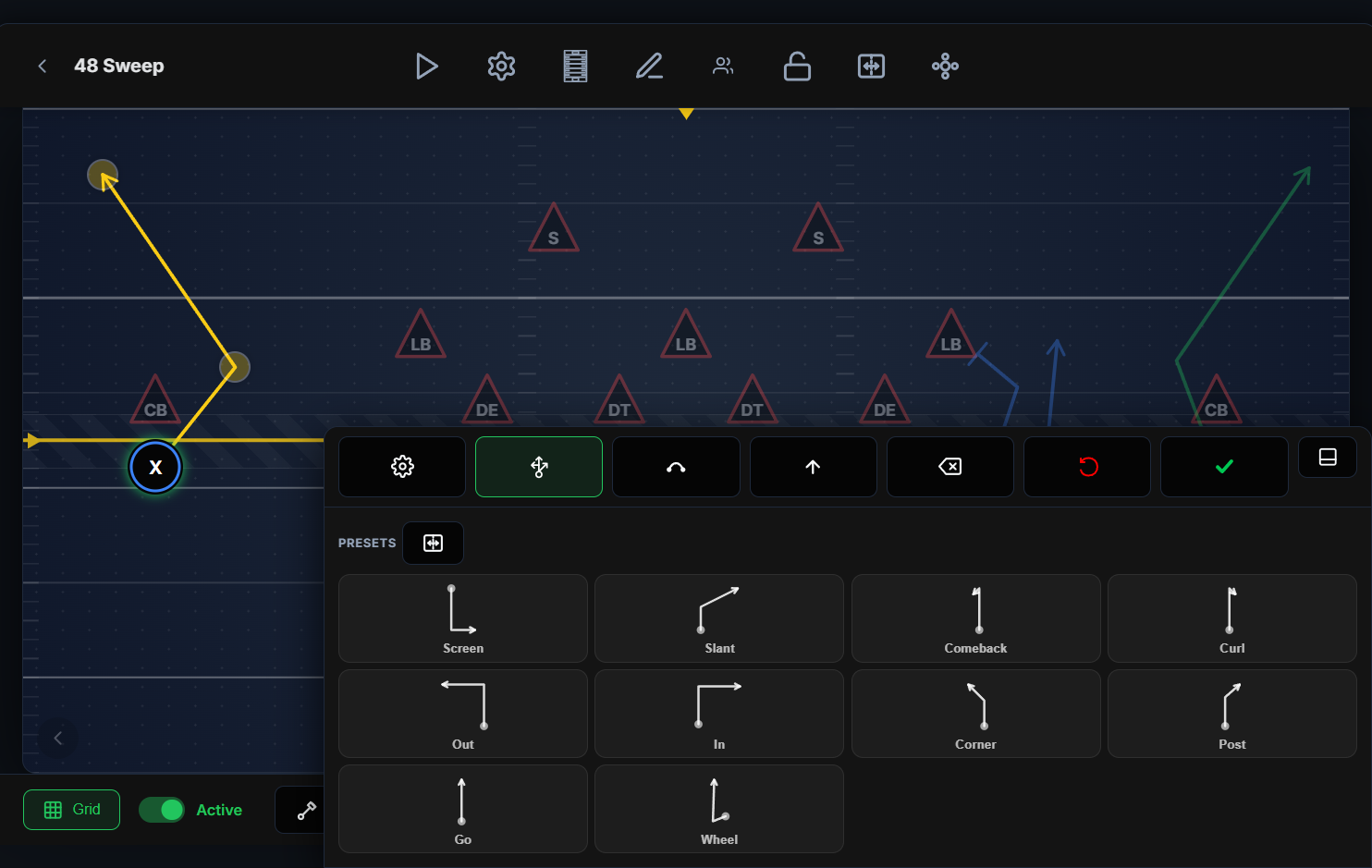Select the yellow route end point

tap(103, 175)
